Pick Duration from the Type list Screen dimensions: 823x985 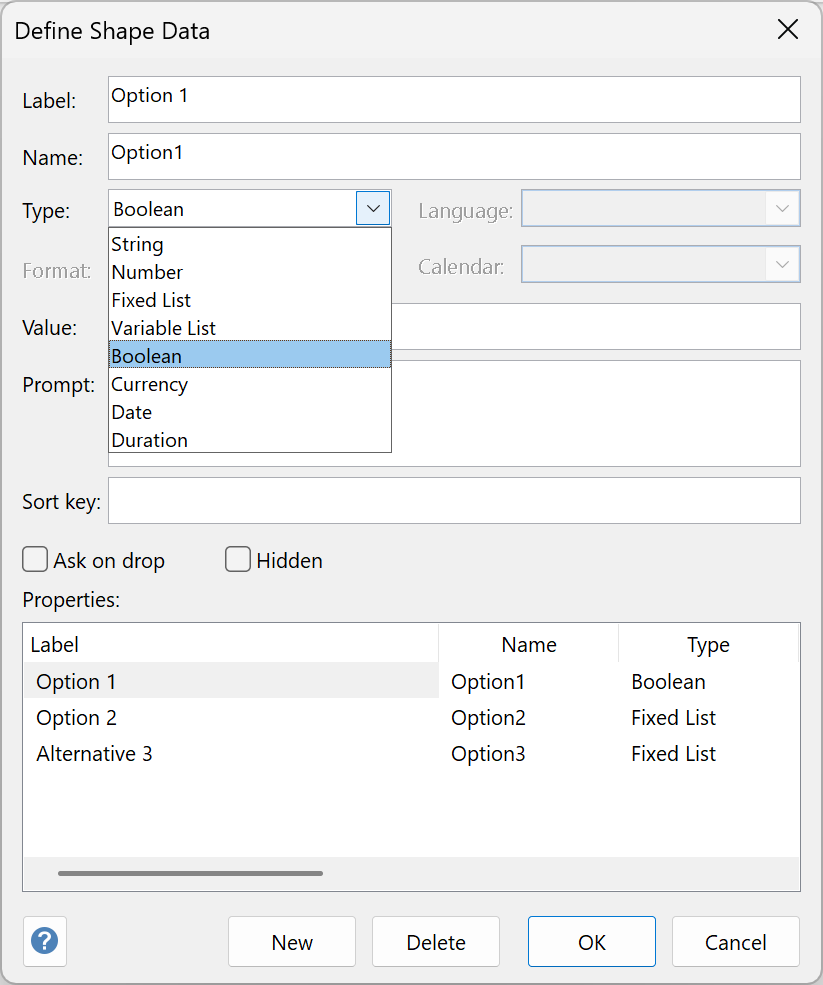point(150,440)
